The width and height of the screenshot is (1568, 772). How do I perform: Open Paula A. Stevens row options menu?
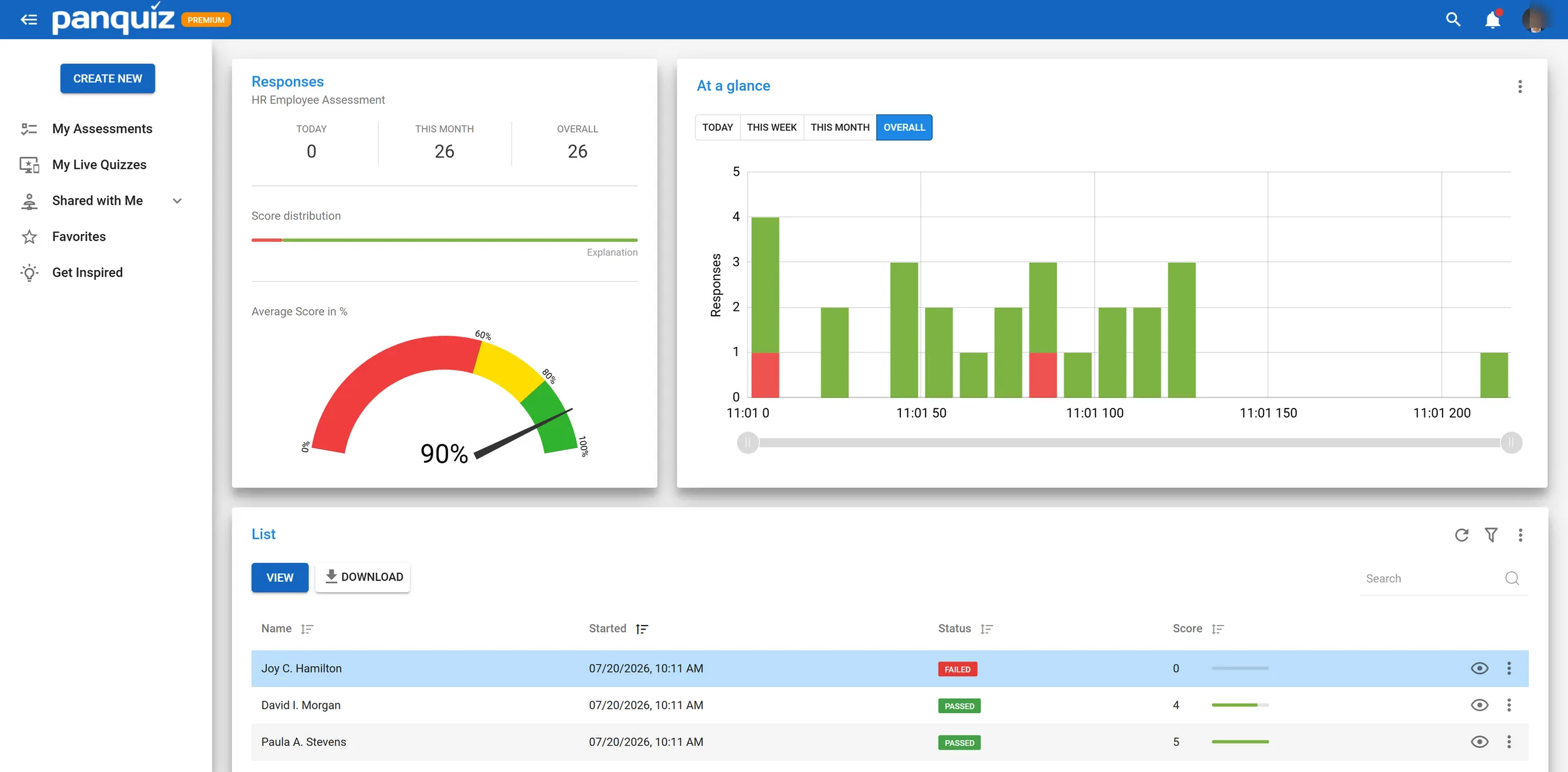[1509, 742]
